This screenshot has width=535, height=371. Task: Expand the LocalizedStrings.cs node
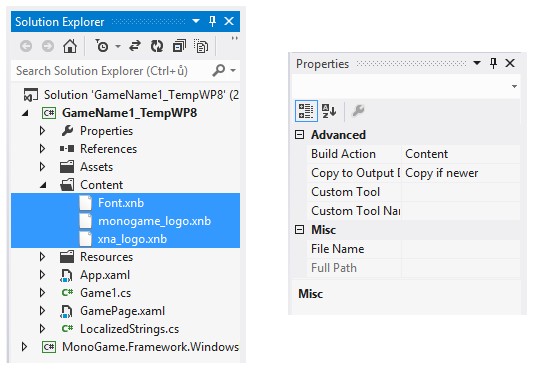(42, 329)
